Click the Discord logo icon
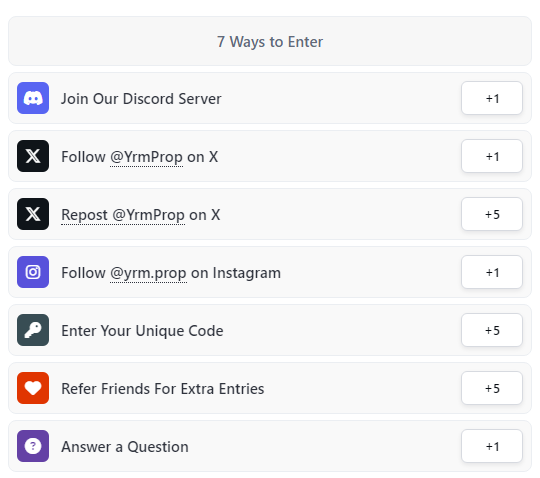This screenshot has width=540, height=478. tap(33, 98)
